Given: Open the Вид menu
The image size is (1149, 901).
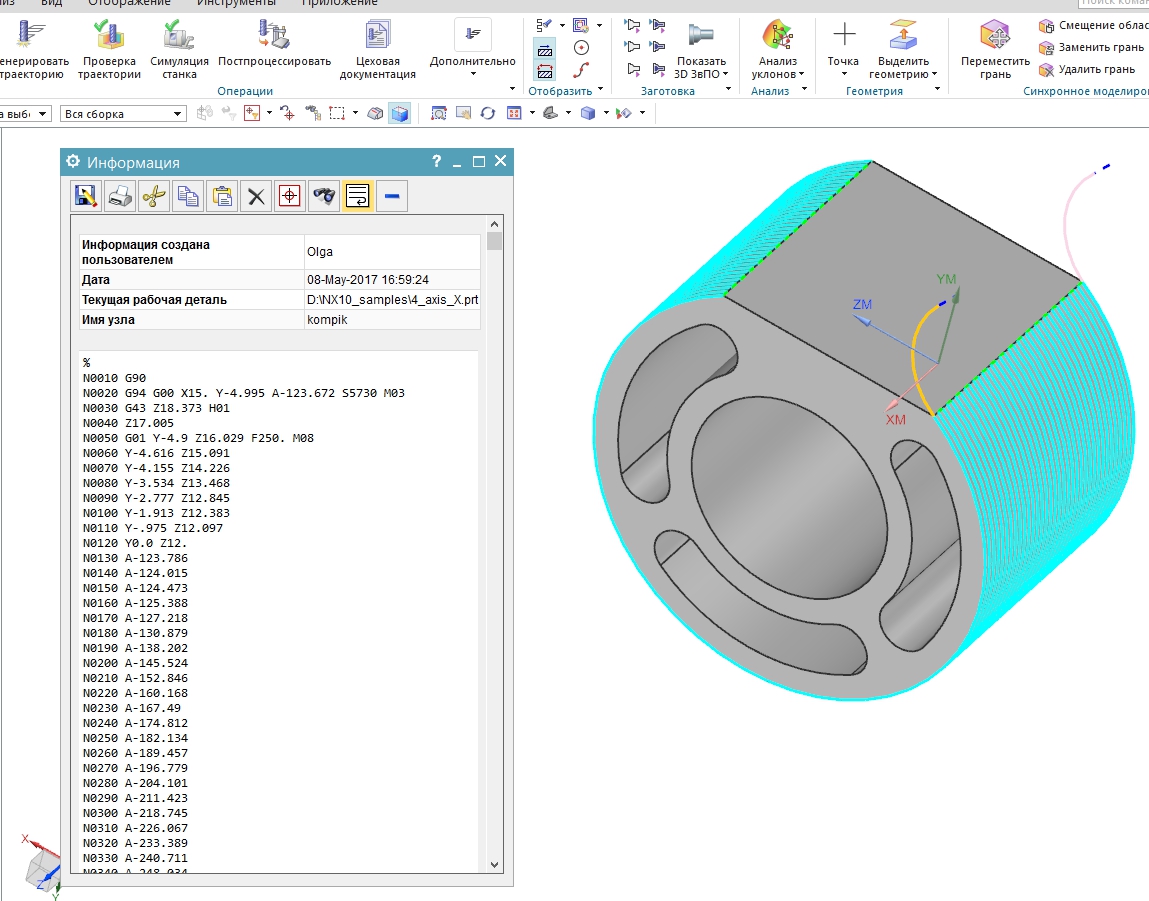Looking at the screenshot, I should point(51,3).
